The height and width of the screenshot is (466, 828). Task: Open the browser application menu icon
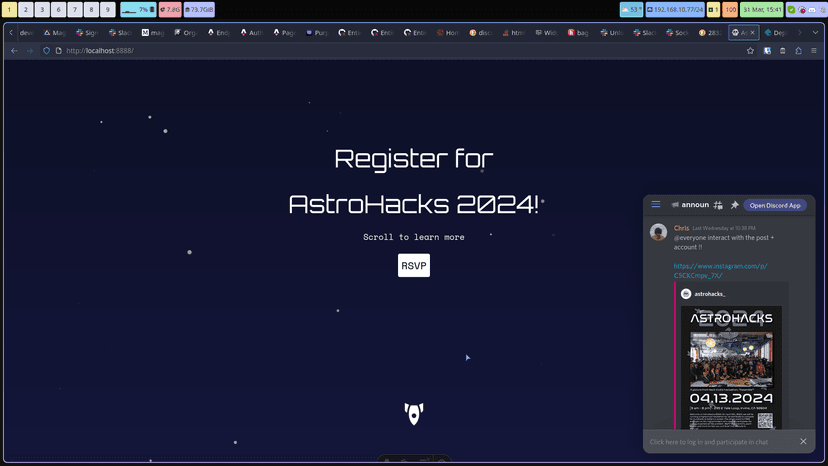point(814,51)
